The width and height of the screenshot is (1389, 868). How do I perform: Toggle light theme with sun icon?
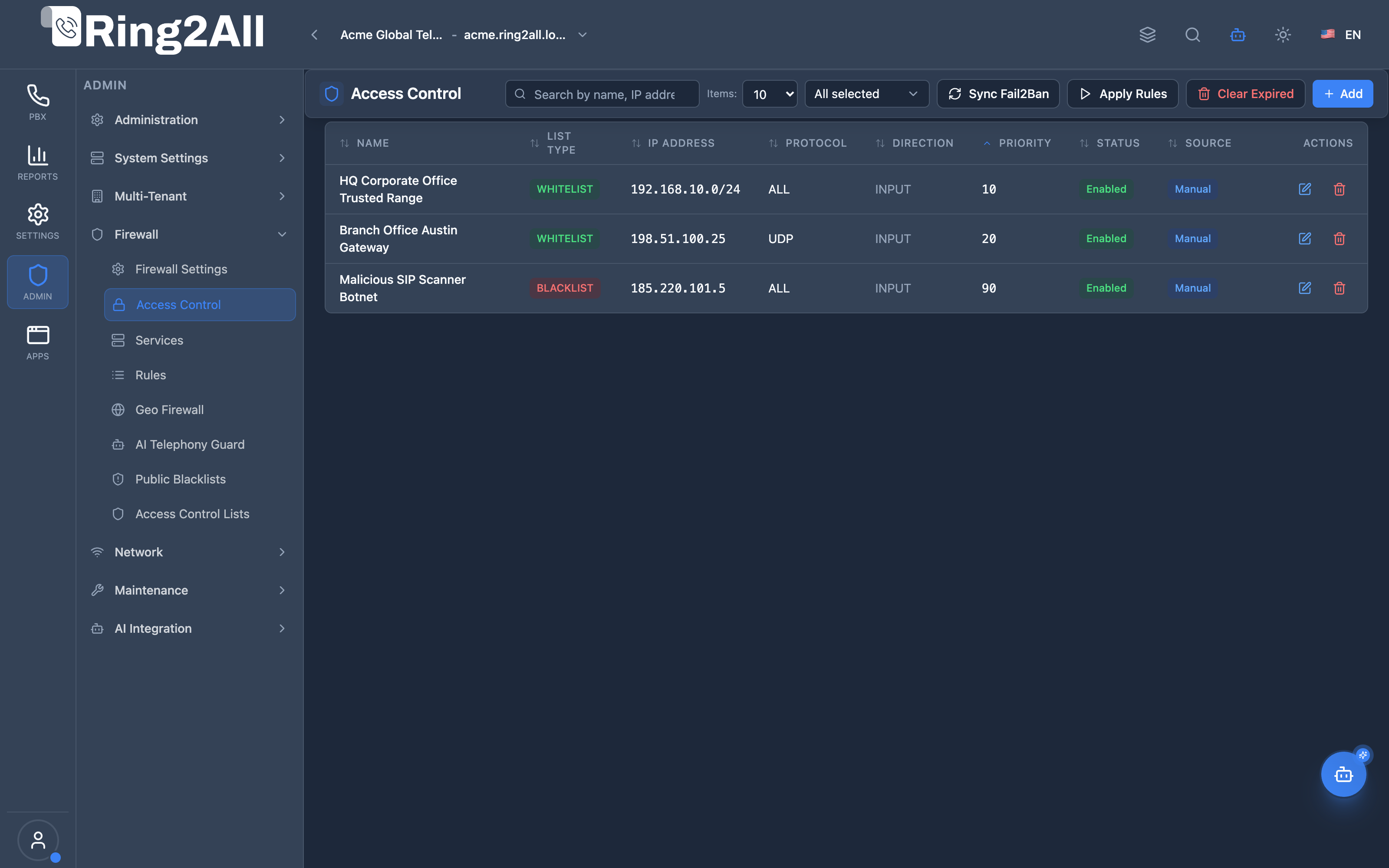1283,34
